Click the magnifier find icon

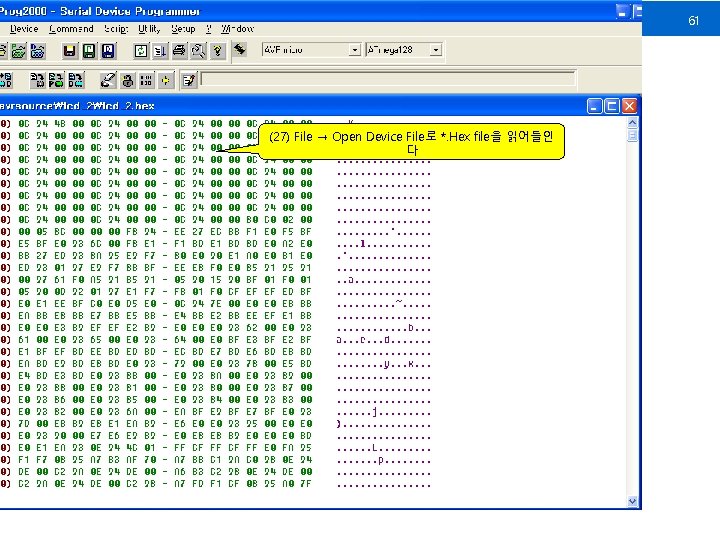(199, 51)
